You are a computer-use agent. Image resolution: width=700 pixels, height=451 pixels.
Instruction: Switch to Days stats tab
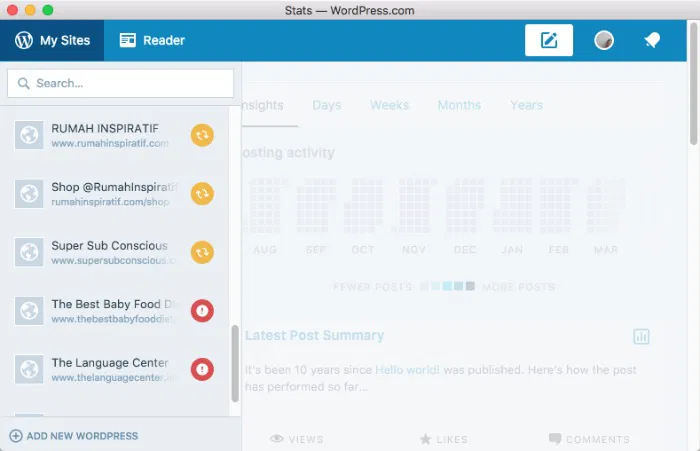point(327,105)
